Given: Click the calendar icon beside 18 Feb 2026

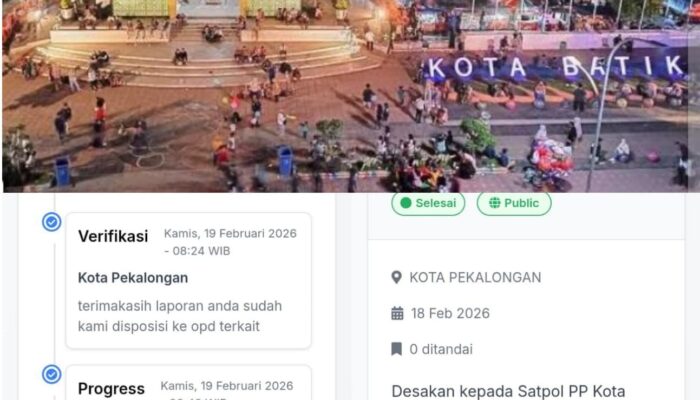Looking at the screenshot, I should point(397,313).
